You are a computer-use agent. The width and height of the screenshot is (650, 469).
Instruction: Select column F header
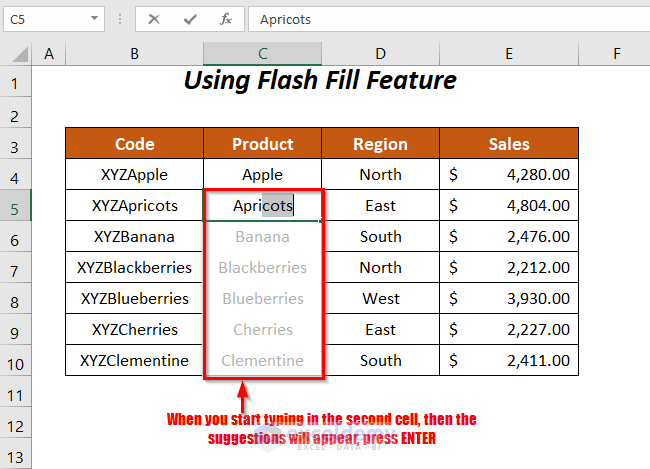pos(616,53)
